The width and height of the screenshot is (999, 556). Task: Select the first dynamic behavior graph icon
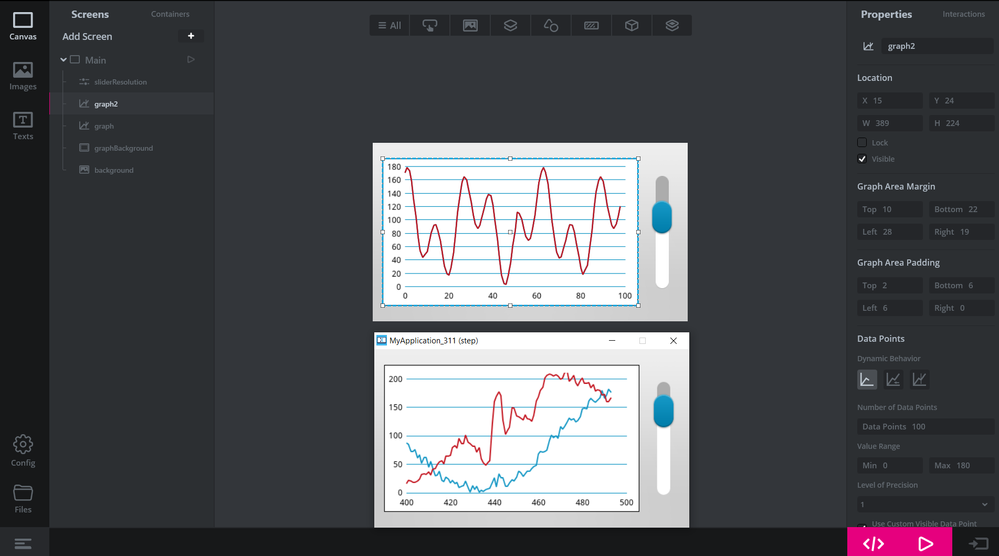[866, 380]
